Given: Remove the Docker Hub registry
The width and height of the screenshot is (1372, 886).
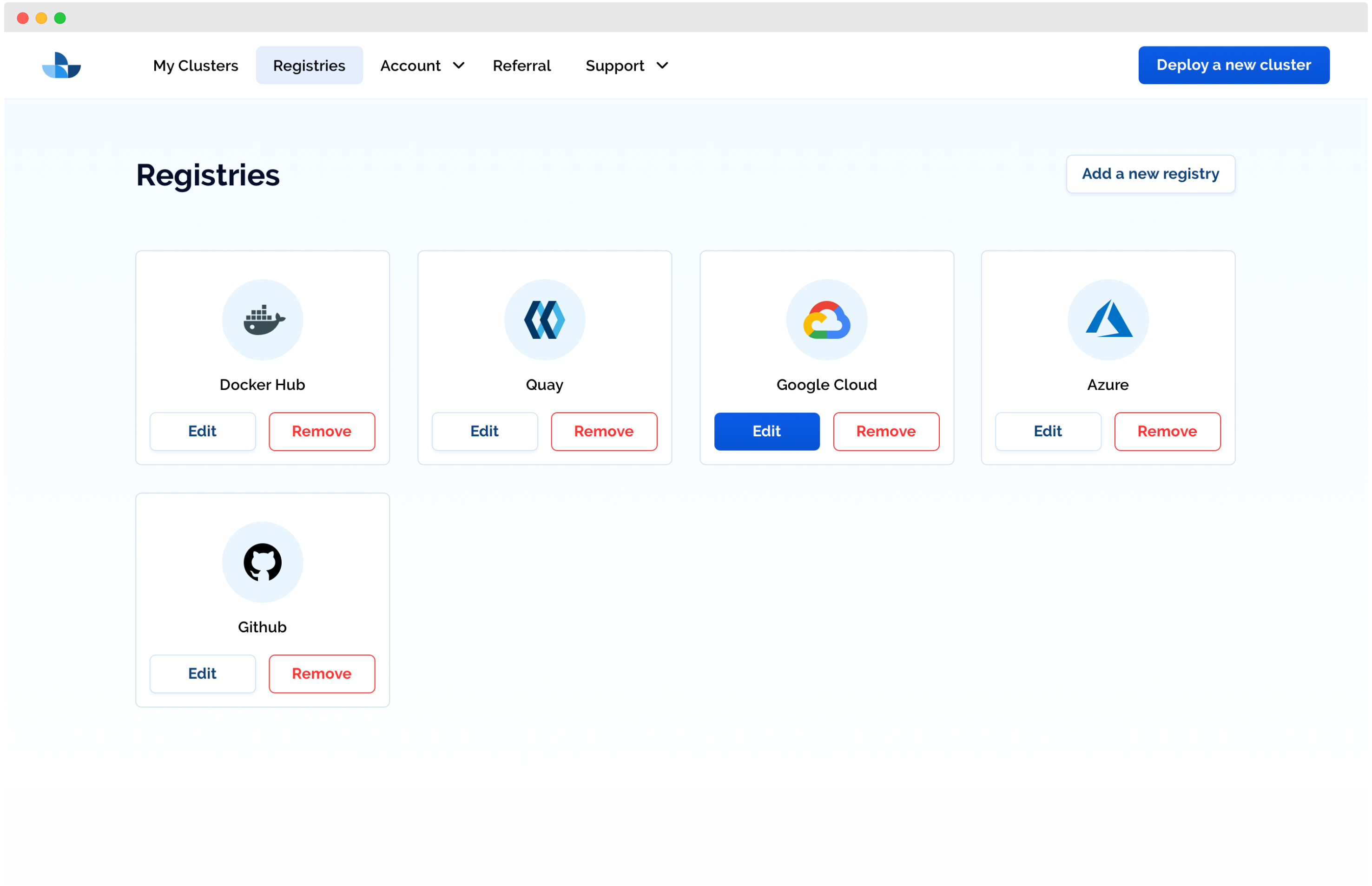Looking at the screenshot, I should click(322, 431).
